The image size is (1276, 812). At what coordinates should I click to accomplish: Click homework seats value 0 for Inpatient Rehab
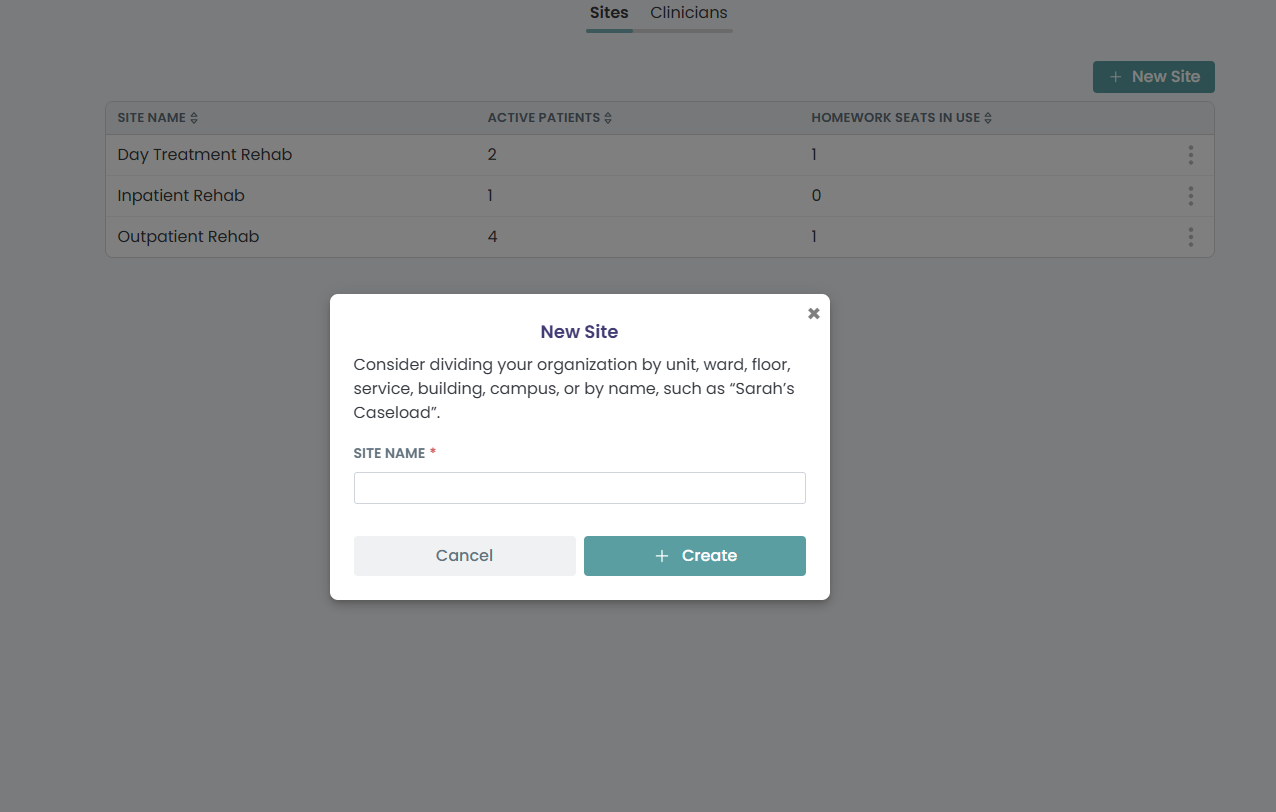point(816,196)
